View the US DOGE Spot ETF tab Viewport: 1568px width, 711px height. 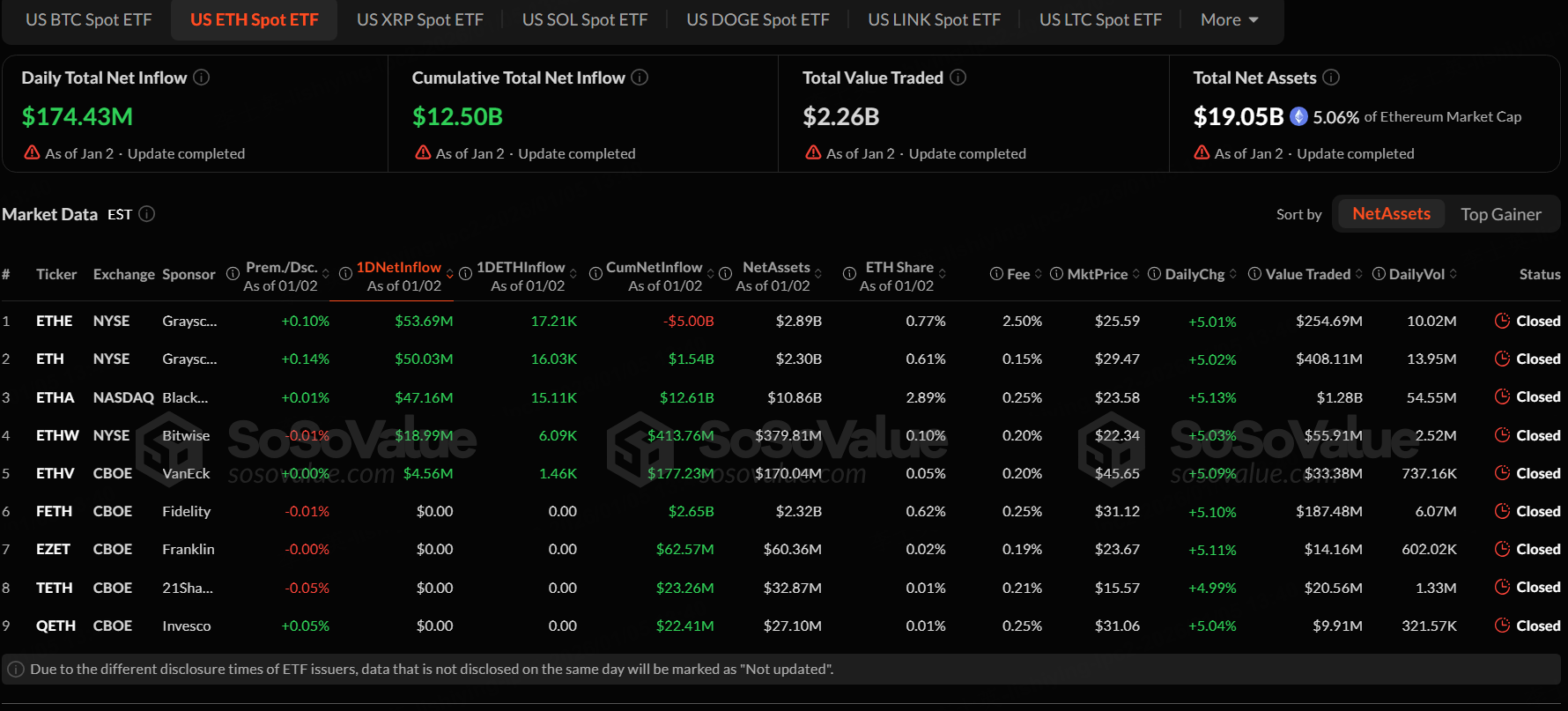pos(758,19)
